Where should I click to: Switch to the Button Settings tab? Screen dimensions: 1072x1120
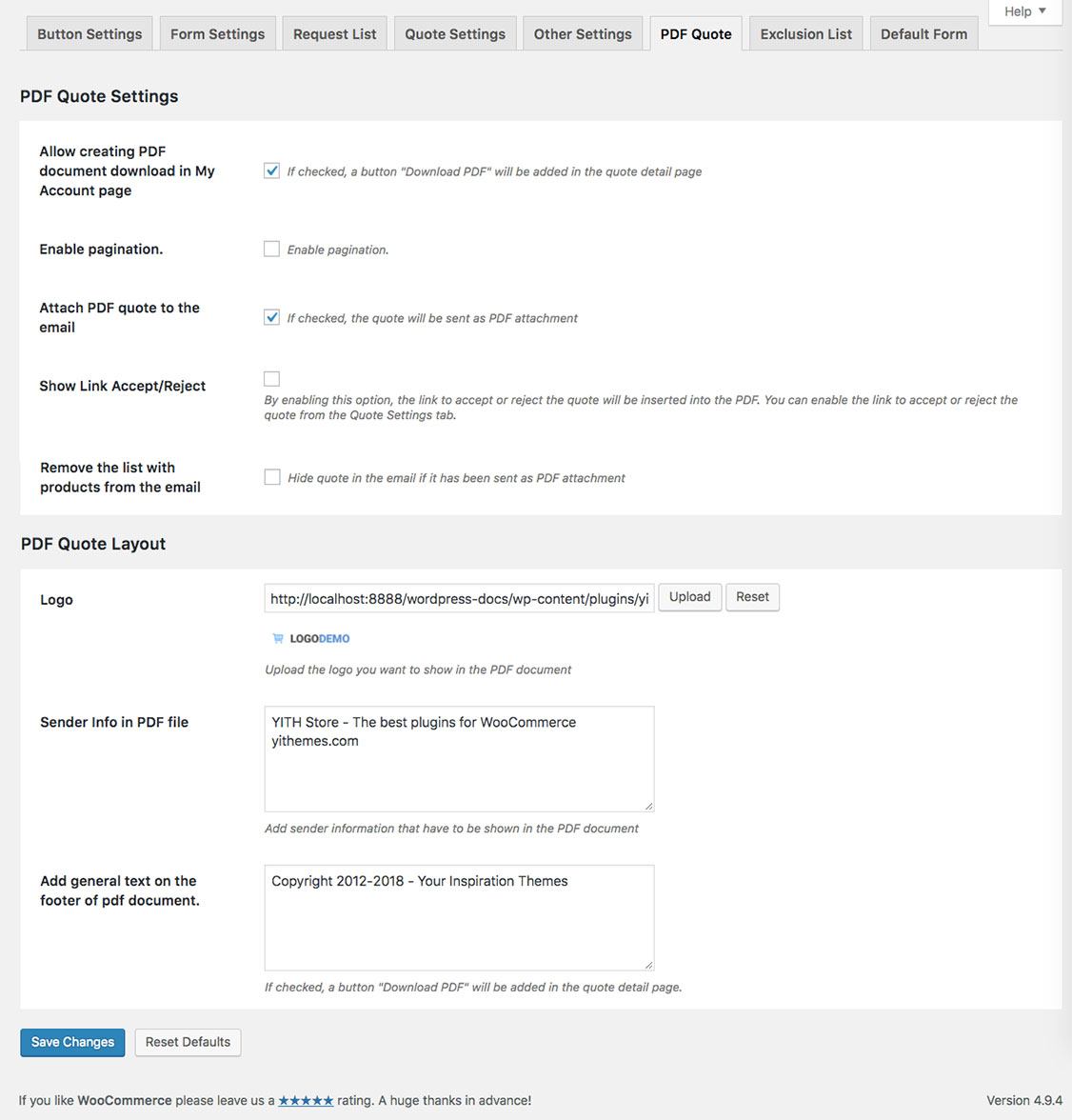tap(89, 34)
